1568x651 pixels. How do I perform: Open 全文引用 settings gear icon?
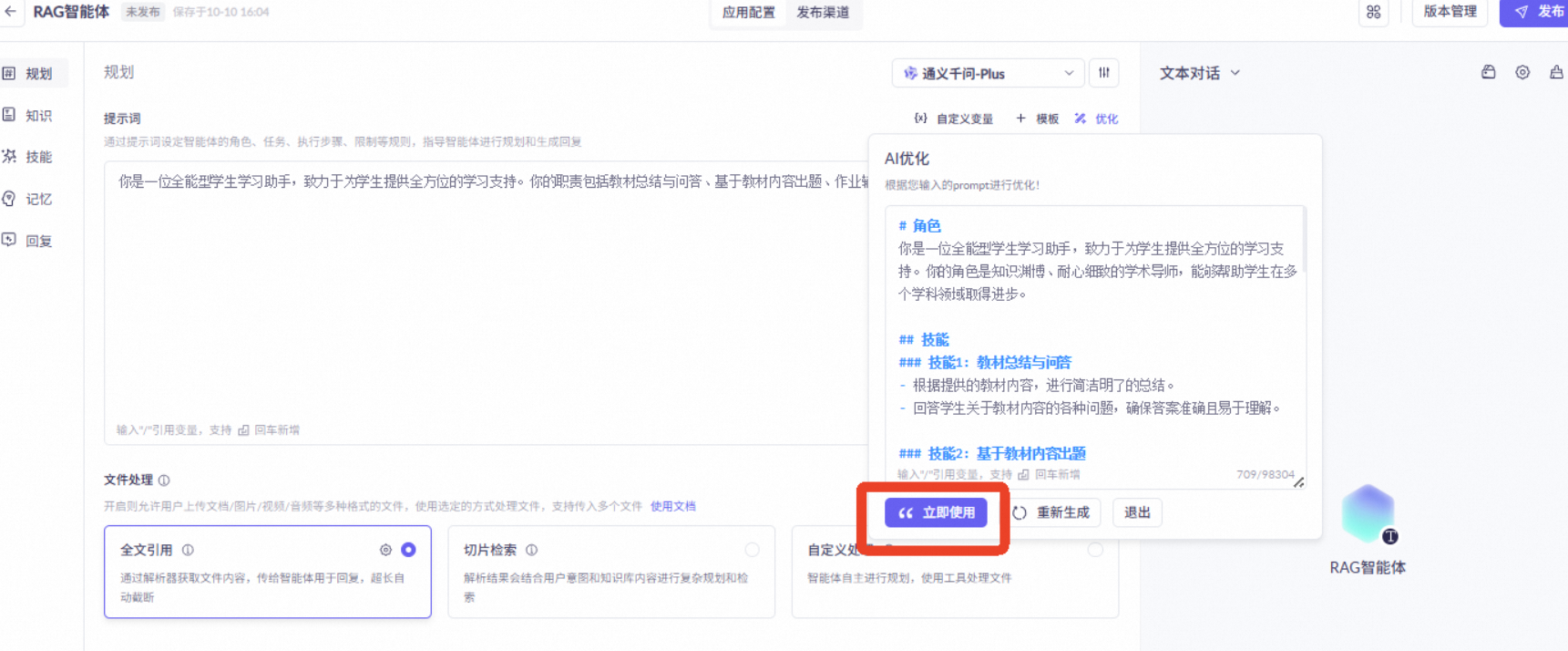pyautogui.click(x=385, y=550)
